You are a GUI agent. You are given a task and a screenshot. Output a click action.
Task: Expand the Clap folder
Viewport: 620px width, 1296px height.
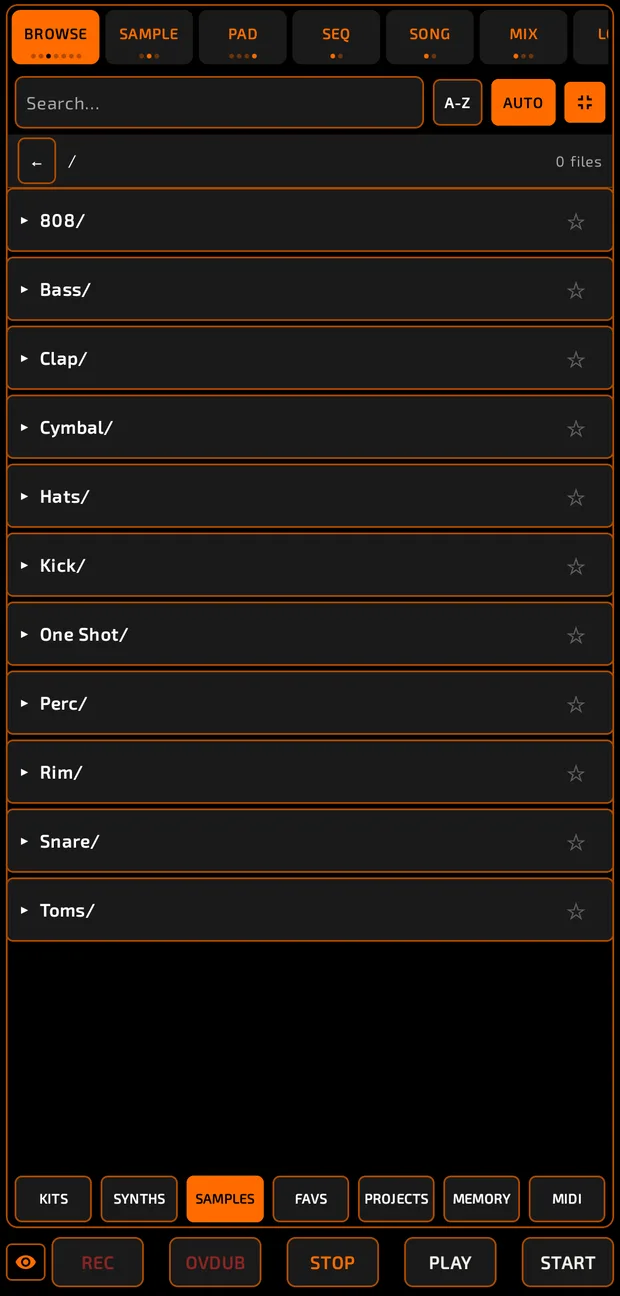point(24,358)
